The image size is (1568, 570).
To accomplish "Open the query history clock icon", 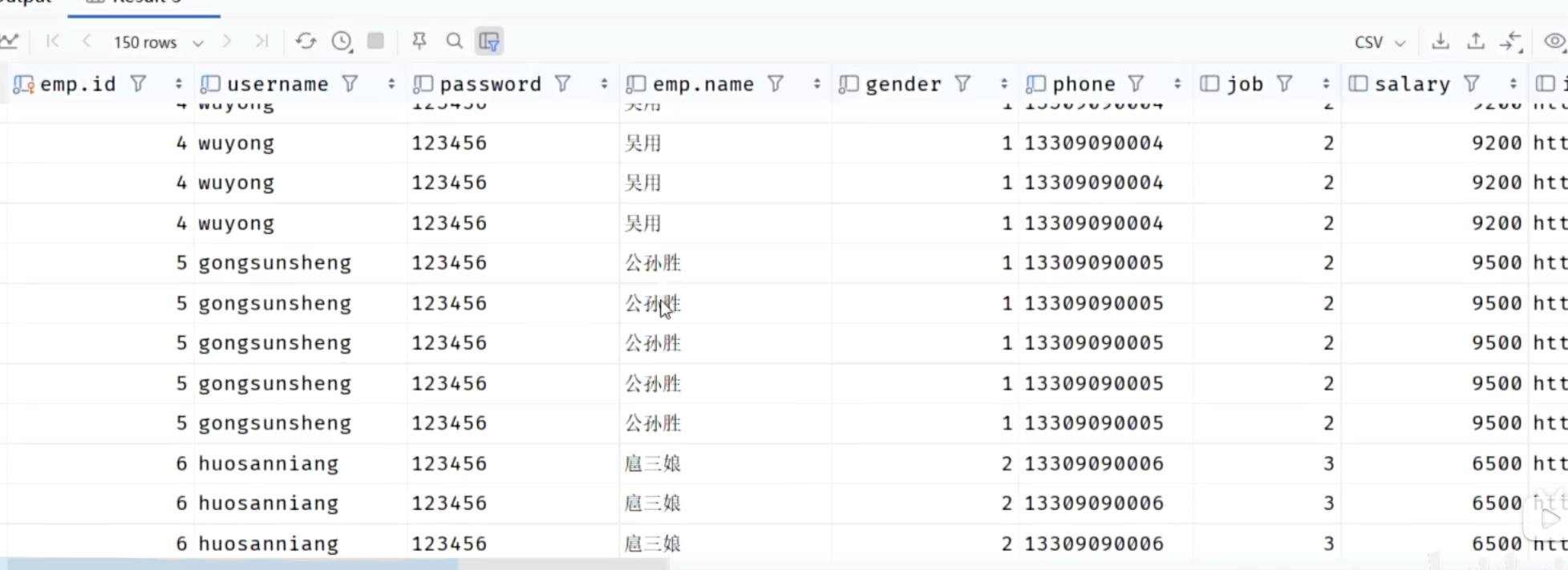I will click(x=342, y=41).
